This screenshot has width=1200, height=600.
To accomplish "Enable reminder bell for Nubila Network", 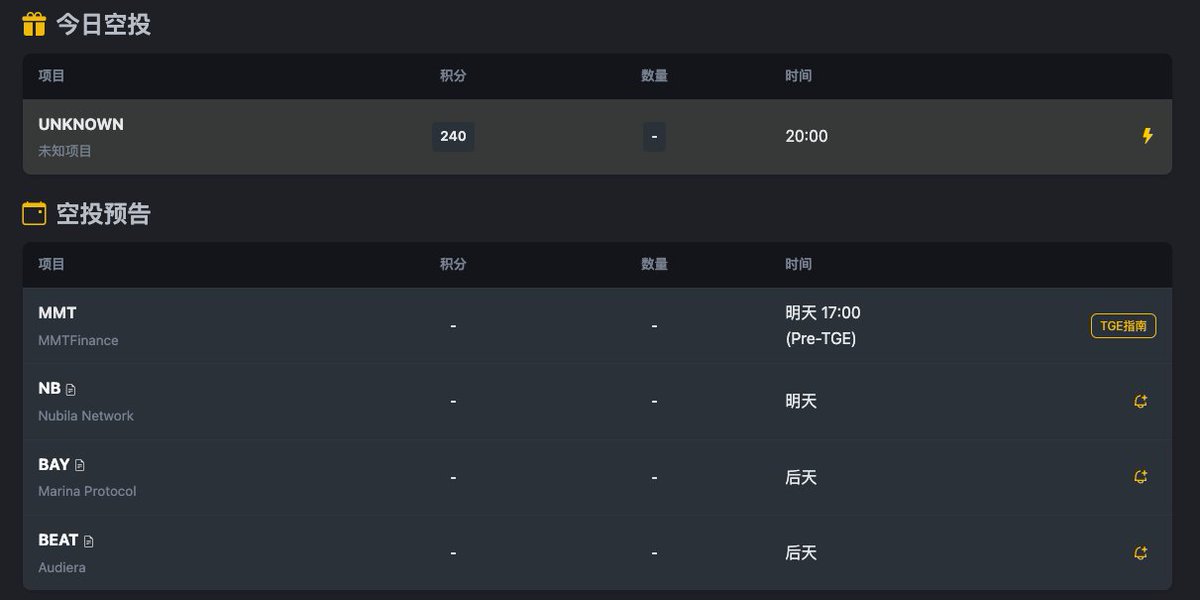I will (x=1140, y=401).
